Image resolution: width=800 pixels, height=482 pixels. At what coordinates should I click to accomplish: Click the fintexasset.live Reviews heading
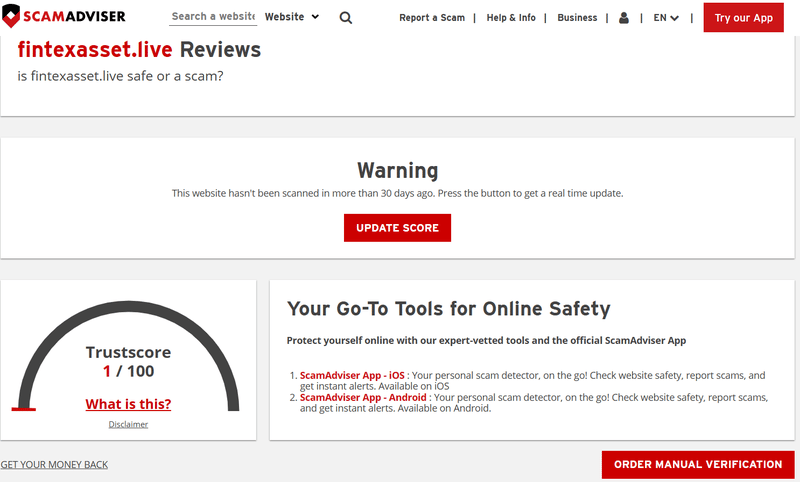tap(139, 49)
